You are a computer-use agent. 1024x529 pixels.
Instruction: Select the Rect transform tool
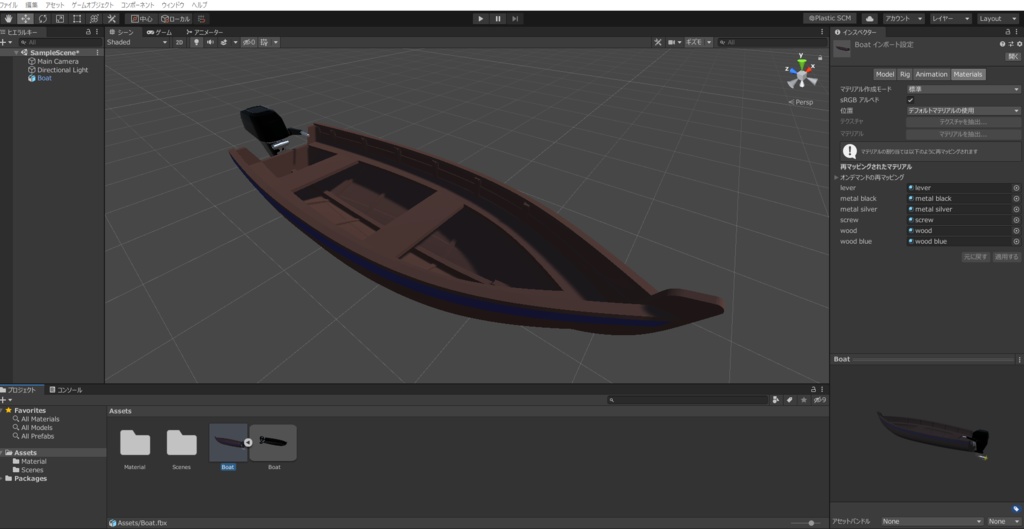(x=77, y=19)
